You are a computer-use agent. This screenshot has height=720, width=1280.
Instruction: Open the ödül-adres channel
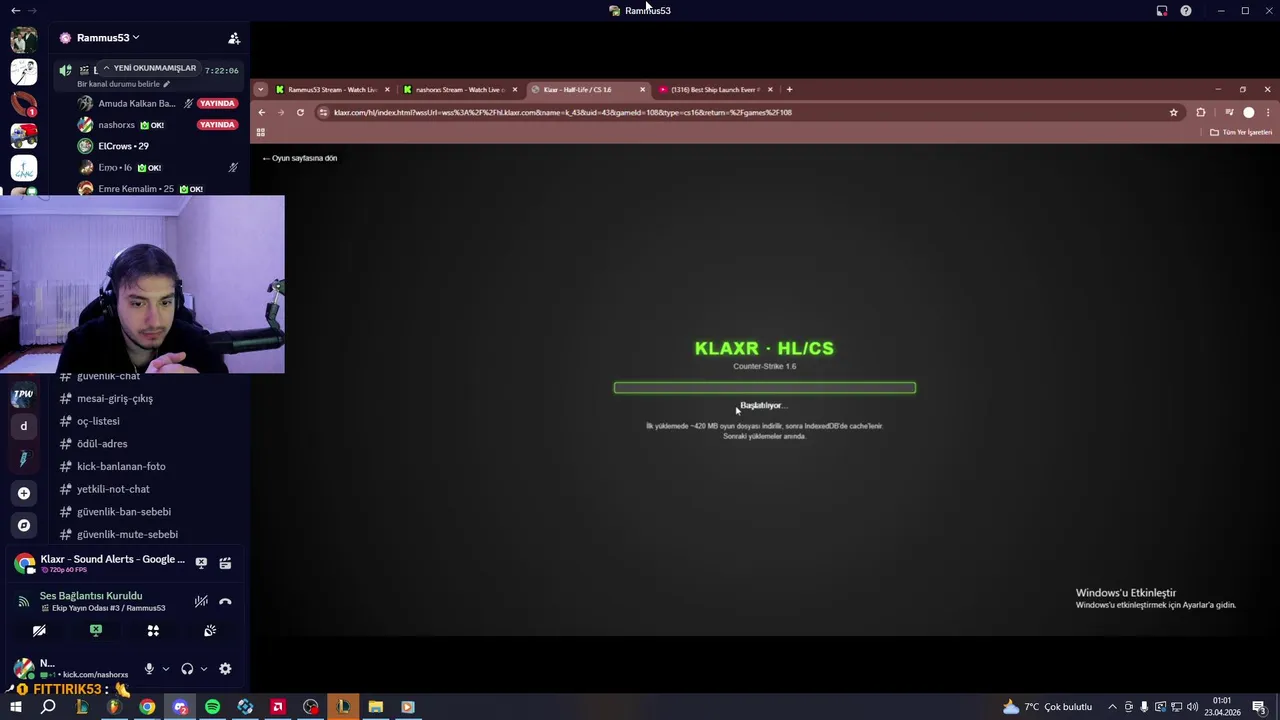tap(102, 444)
